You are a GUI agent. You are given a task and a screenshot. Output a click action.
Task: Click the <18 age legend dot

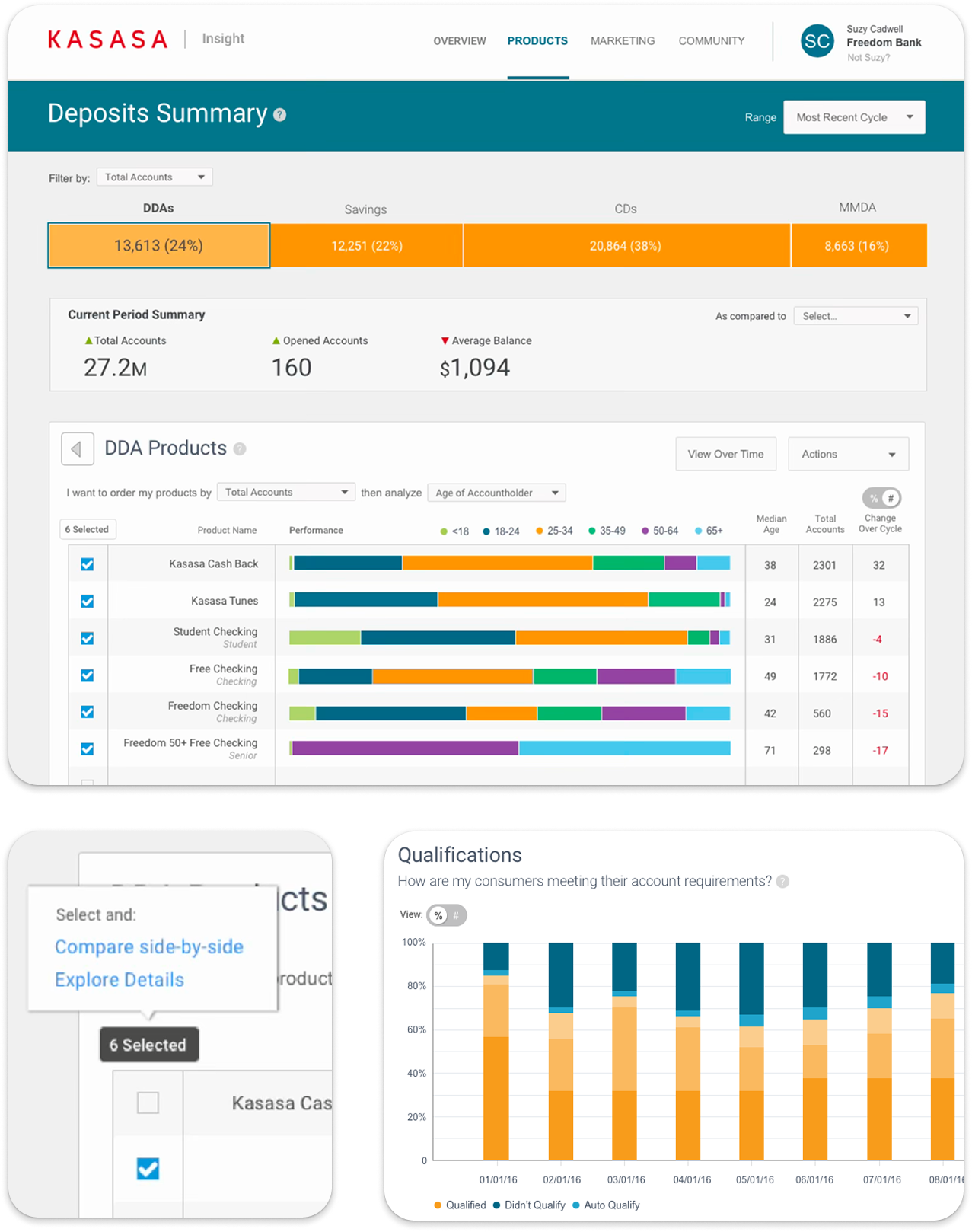[444, 531]
